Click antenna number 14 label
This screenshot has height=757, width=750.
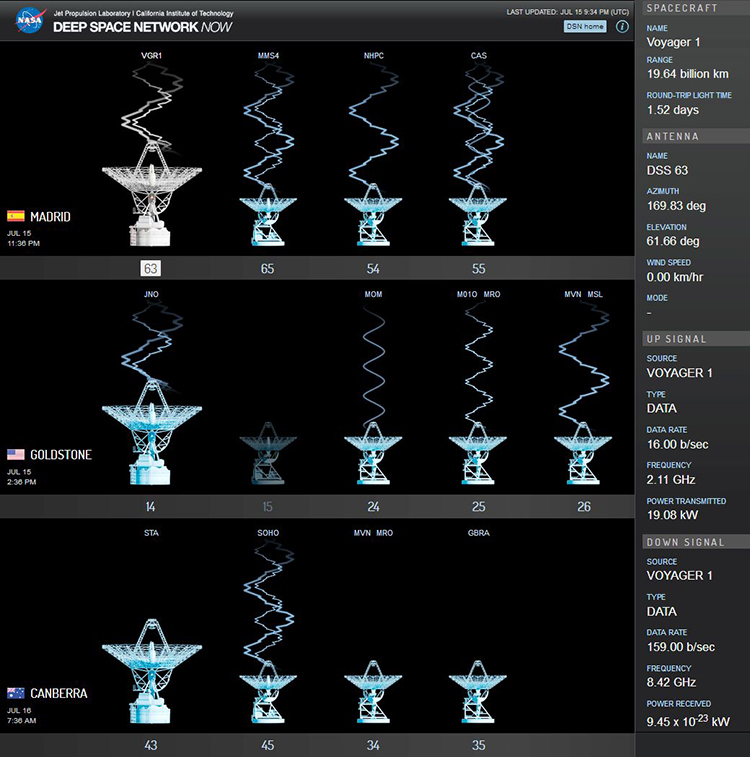tap(151, 507)
